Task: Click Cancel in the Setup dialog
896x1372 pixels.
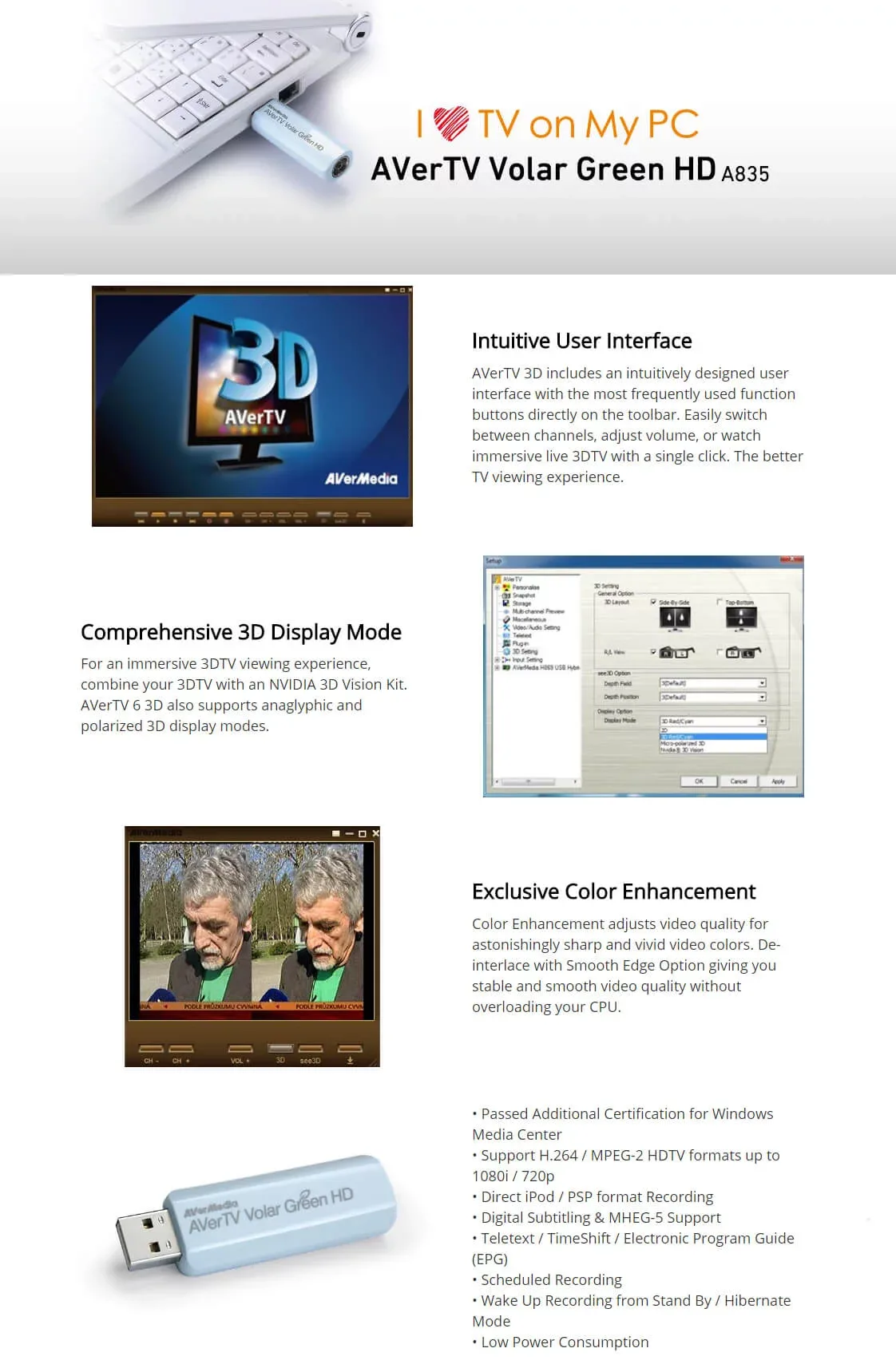Action: [x=739, y=781]
